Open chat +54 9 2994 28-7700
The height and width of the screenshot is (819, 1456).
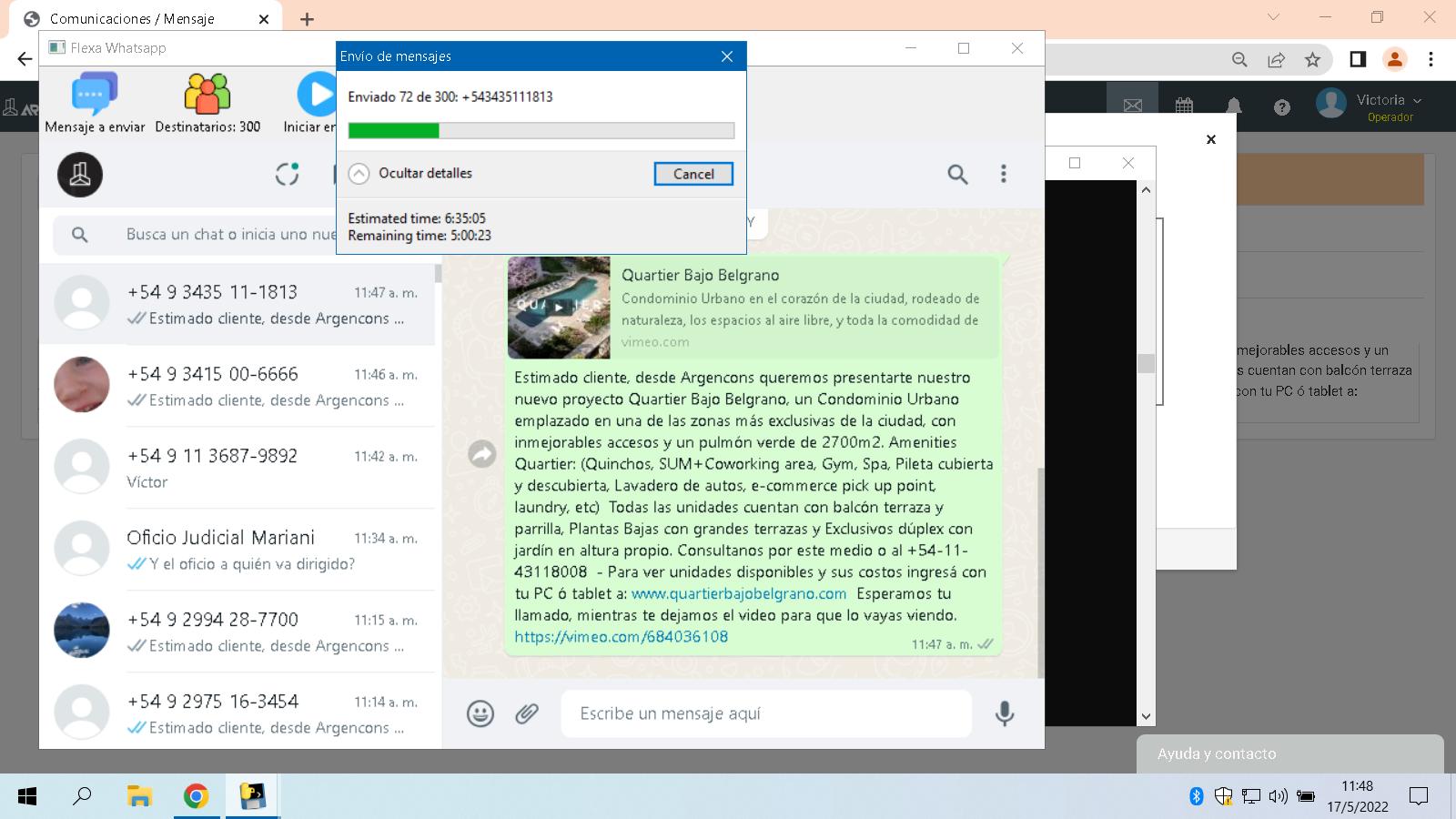pos(237,632)
